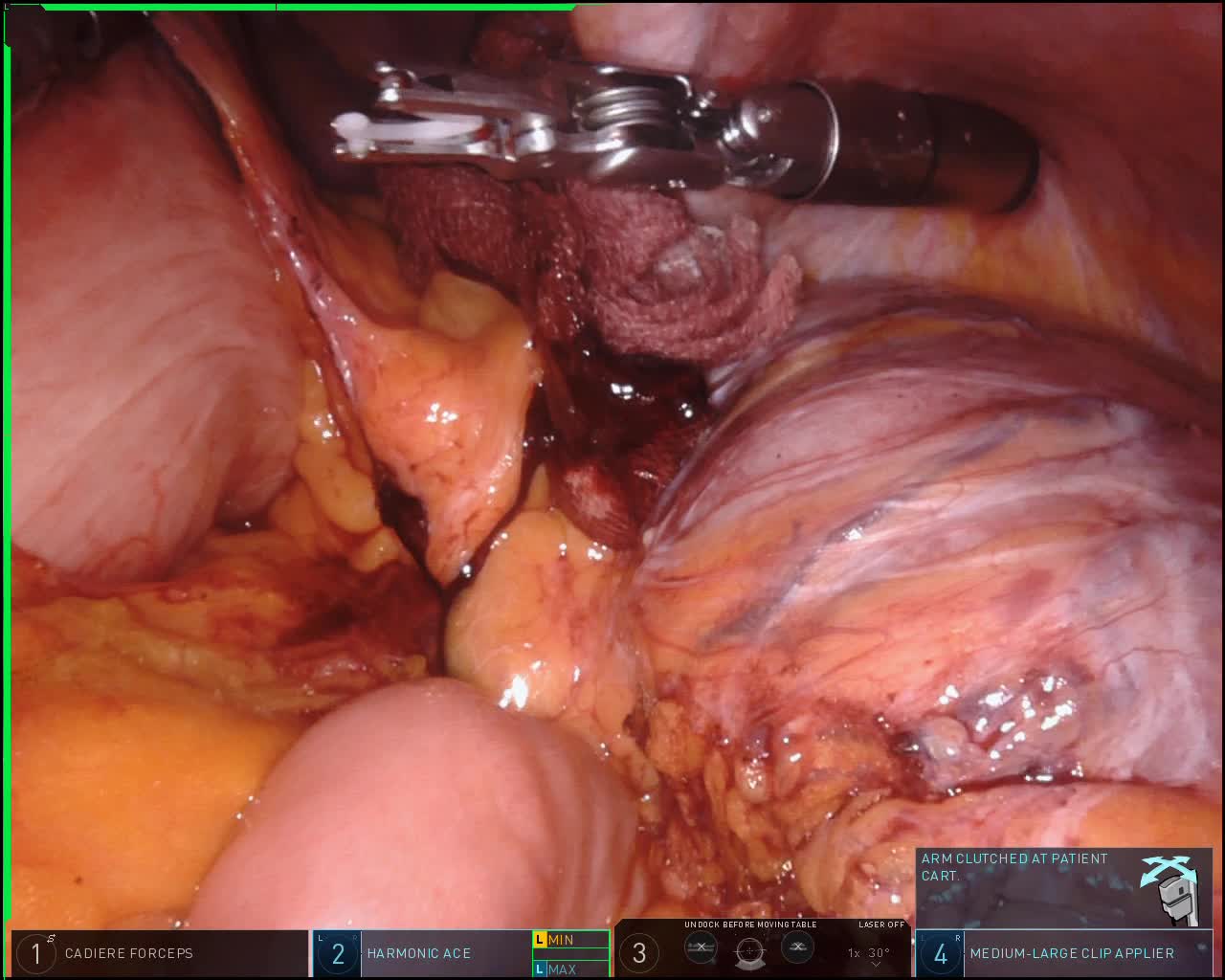Image resolution: width=1225 pixels, height=980 pixels.
Task: Select arm 4 number badge
Action: 941,953
